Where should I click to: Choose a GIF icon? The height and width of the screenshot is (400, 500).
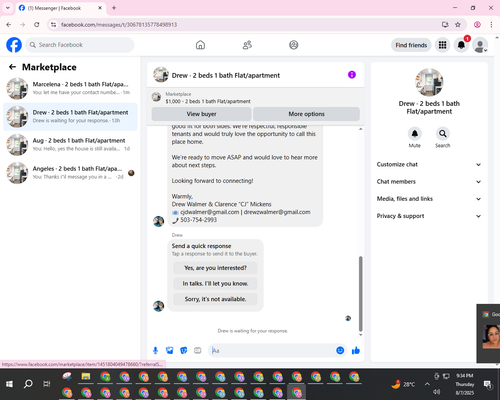[x=198, y=350]
